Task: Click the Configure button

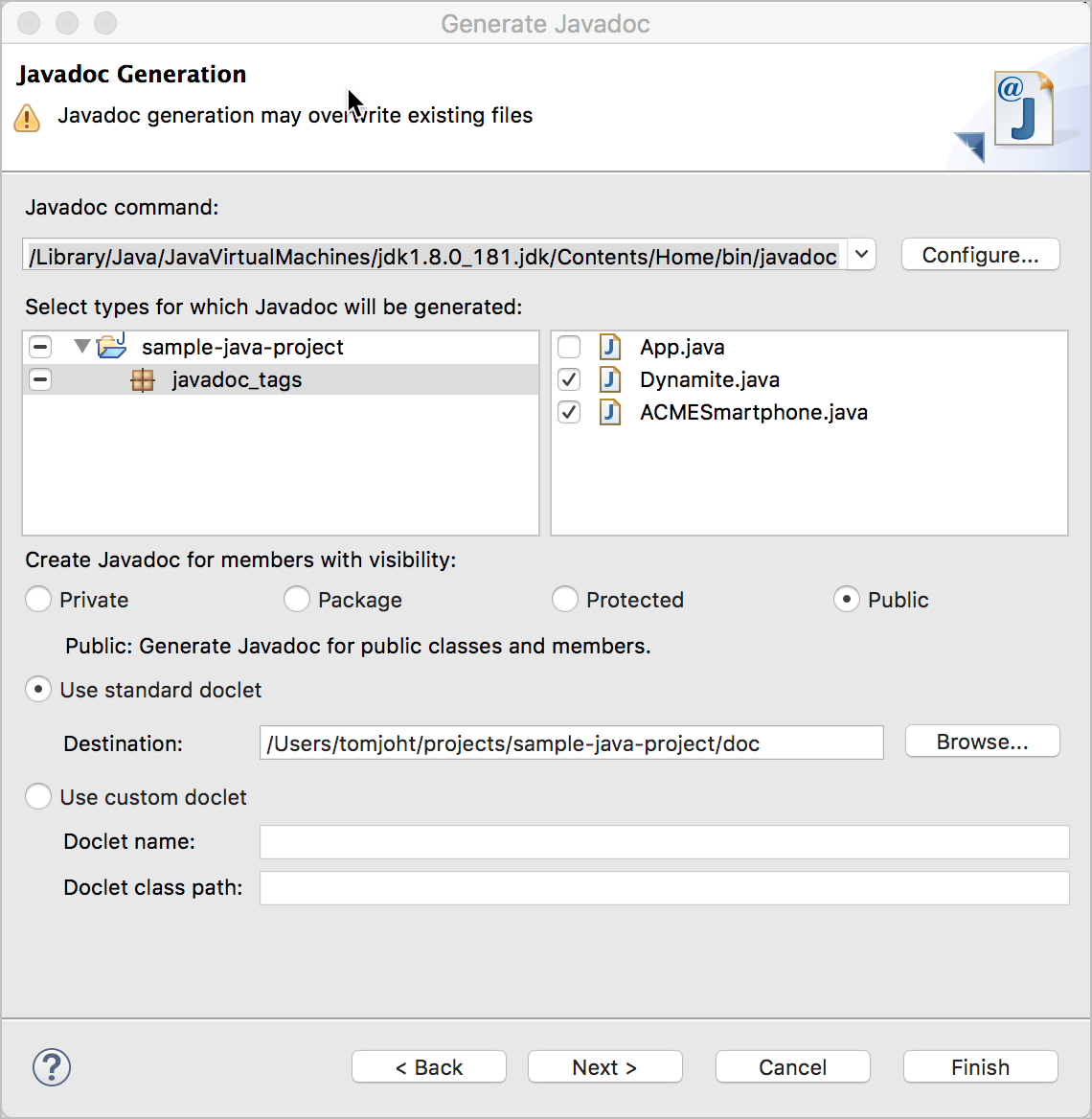Action: [980, 254]
